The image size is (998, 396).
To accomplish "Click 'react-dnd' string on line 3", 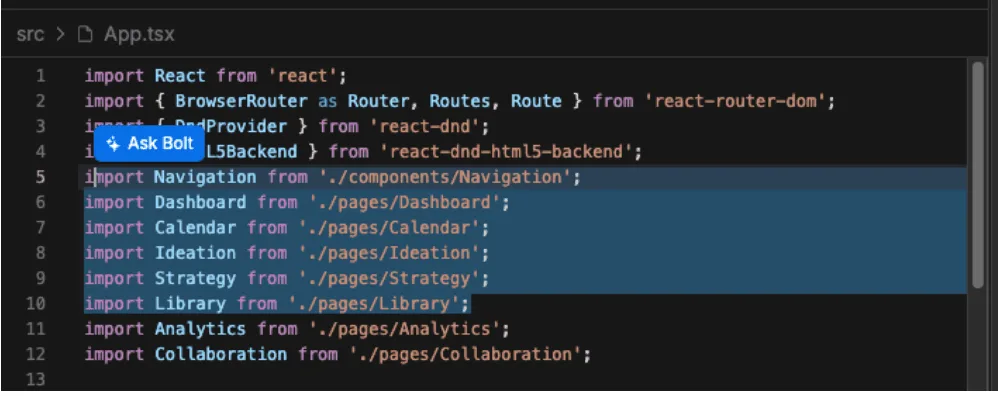I will [x=425, y=127].
